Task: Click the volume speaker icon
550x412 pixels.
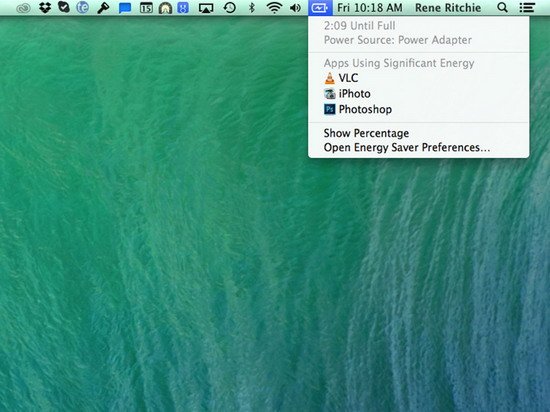Action: [295, 8]
